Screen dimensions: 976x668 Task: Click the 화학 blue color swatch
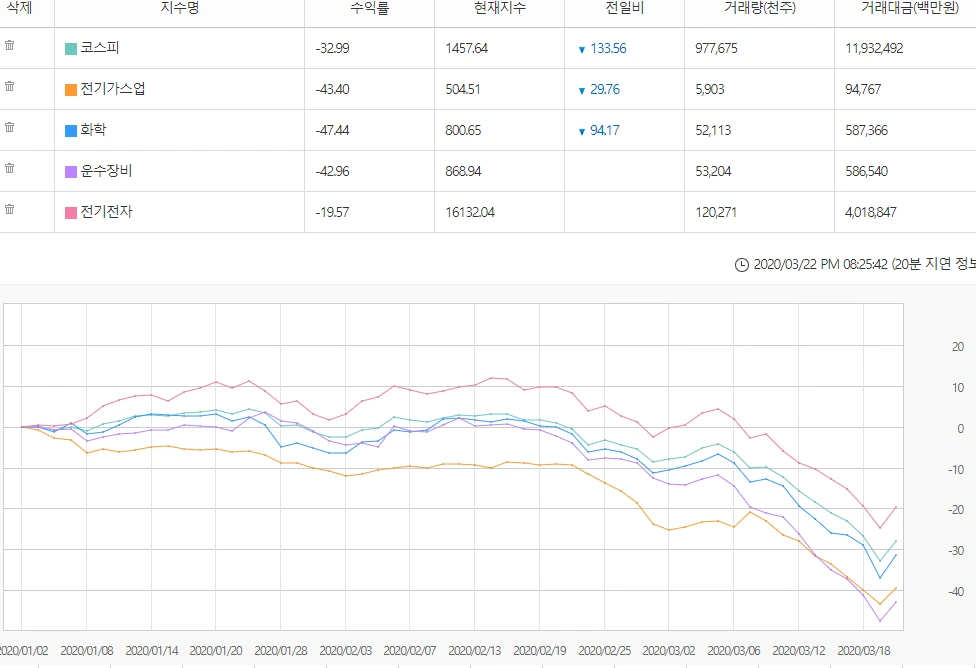[71, 131]
